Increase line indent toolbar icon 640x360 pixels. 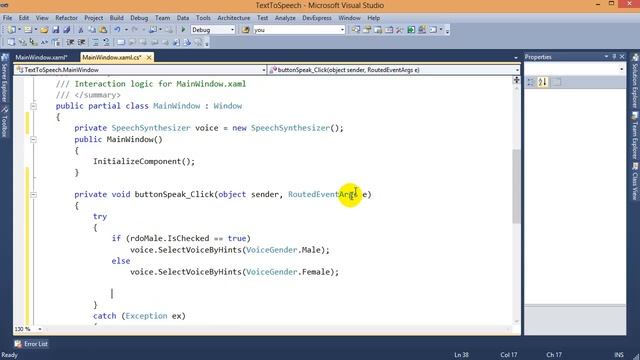tap(82, 42)
